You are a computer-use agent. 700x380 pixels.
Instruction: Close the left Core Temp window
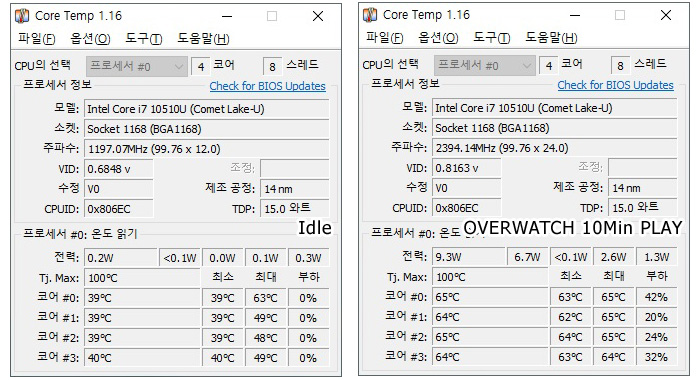coord(318,17)
